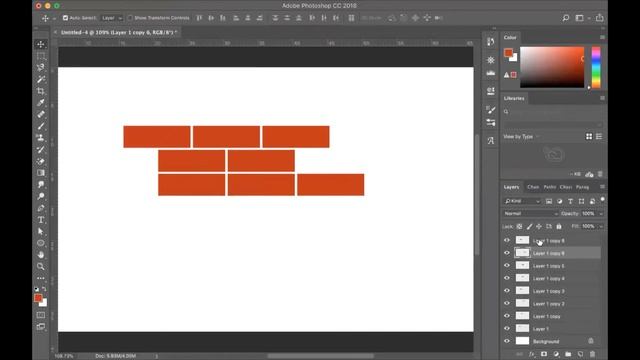
Task: Open the Fill 100% dropdown arrow
Action: [x=601, y=227]
